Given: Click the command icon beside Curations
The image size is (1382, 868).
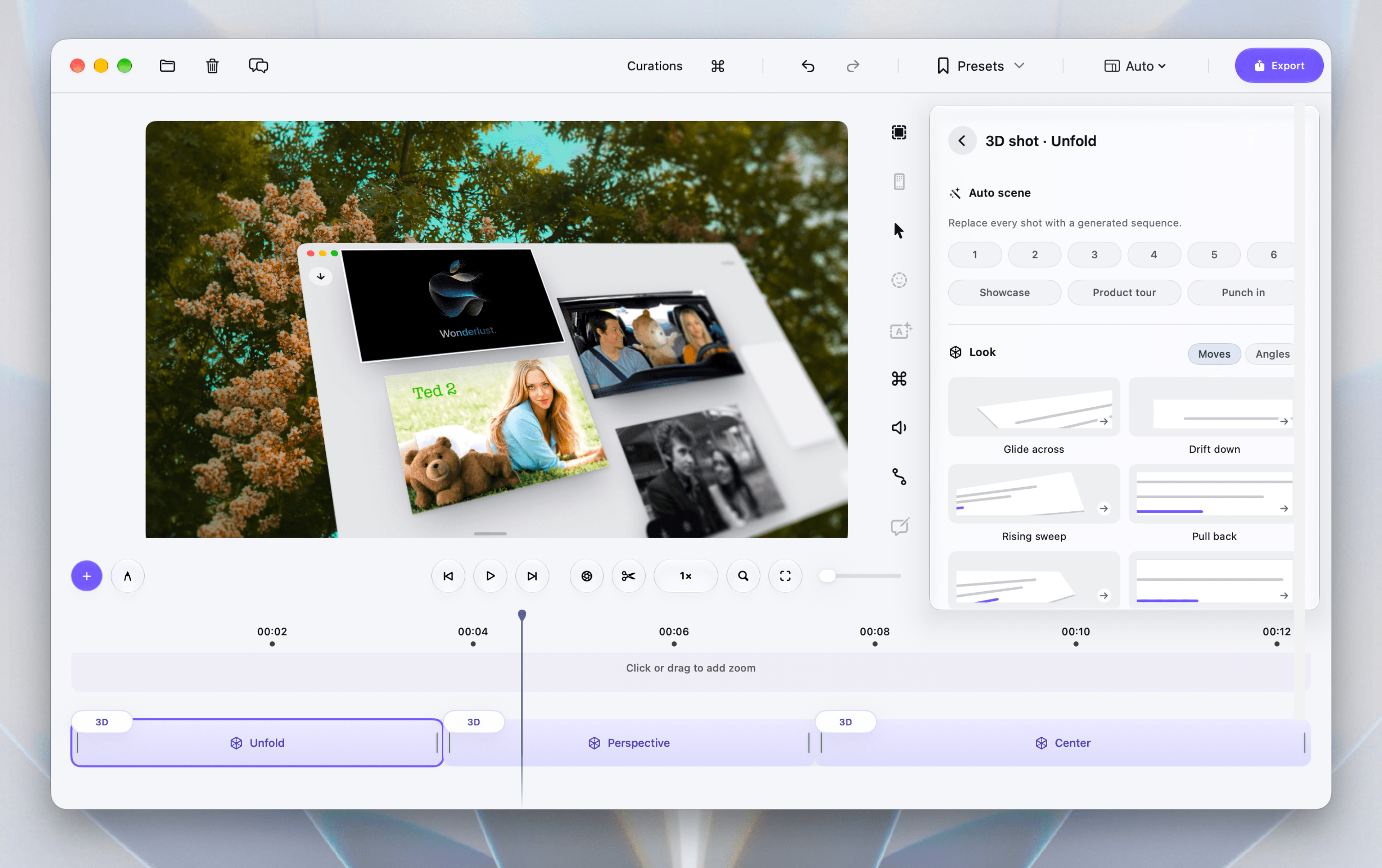Looking at the screenshot, I should click(717, 66).
